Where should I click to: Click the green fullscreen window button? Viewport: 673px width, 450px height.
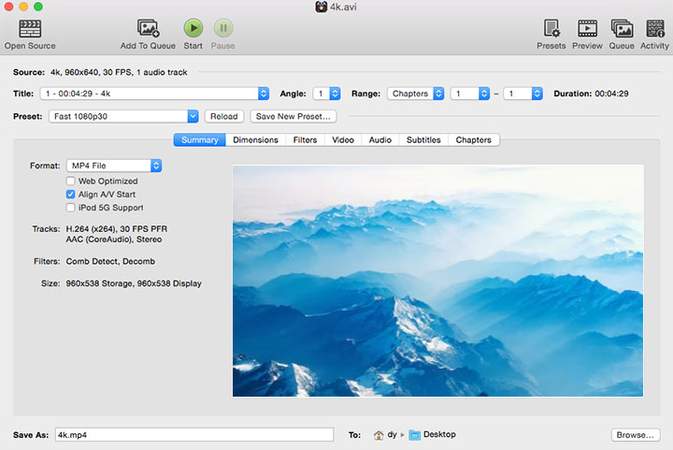click(38, 6)
